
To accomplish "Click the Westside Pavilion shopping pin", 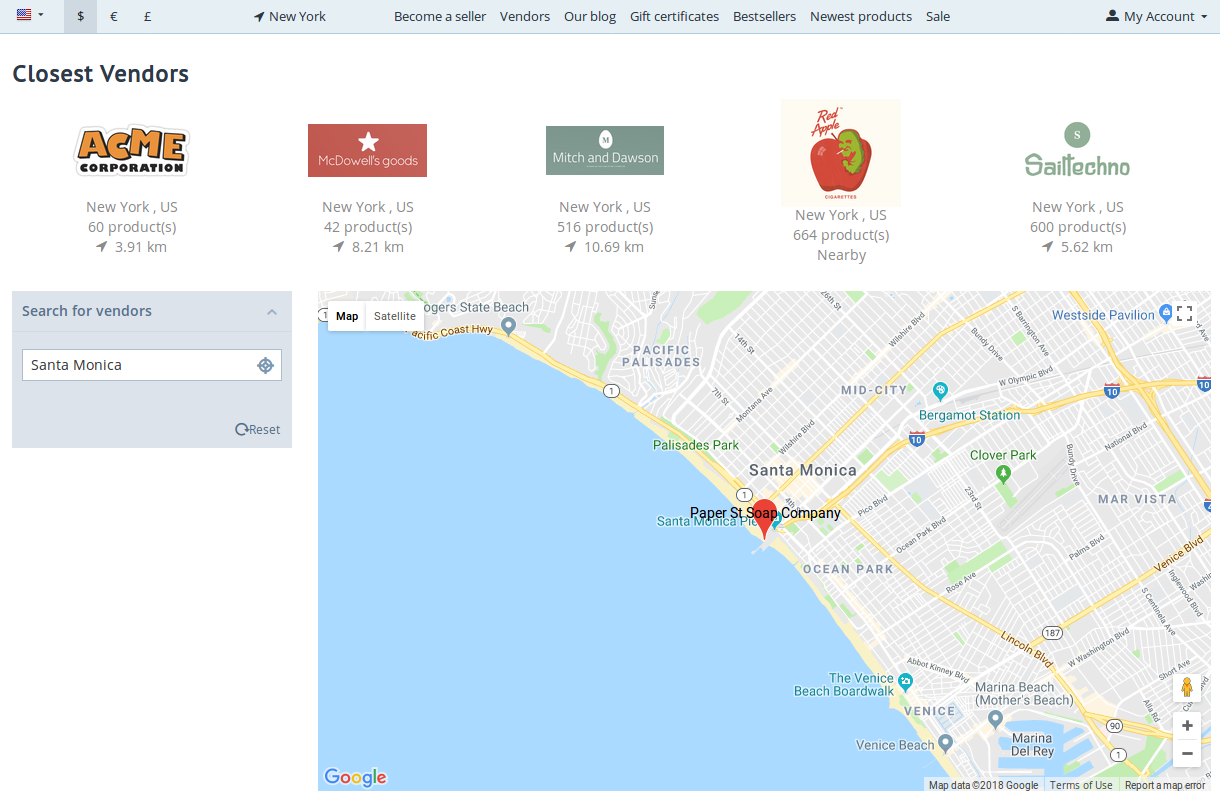I will click(1165, 314).
